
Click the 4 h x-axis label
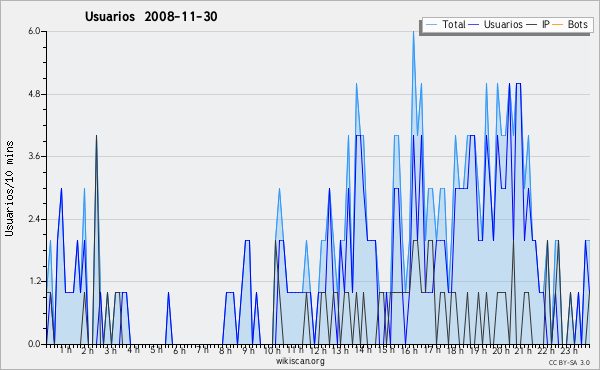pos(133,350)
